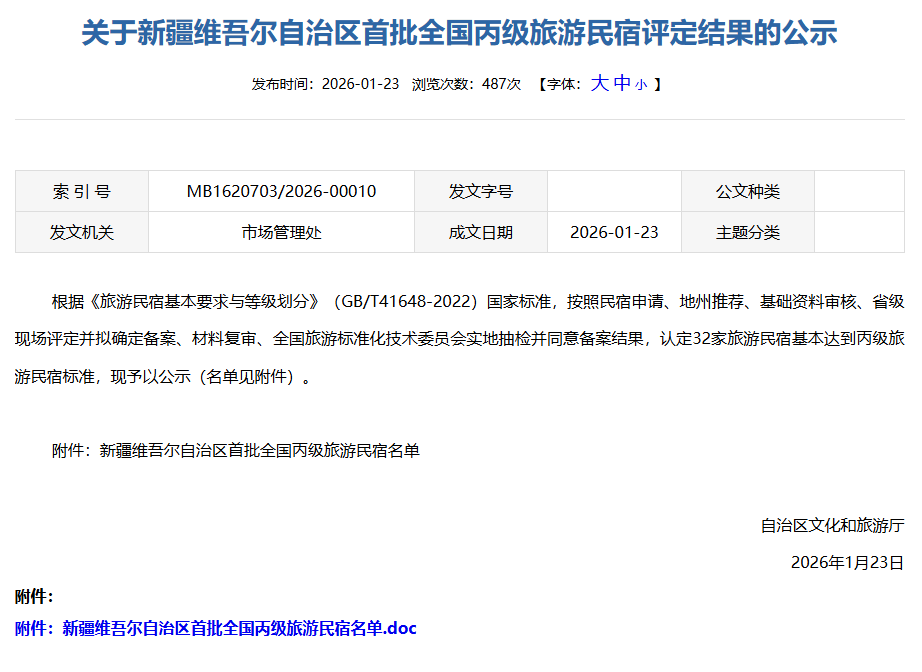Set font size to medium (中)
This screenshot has height=672, width=922.
[621, 83]
